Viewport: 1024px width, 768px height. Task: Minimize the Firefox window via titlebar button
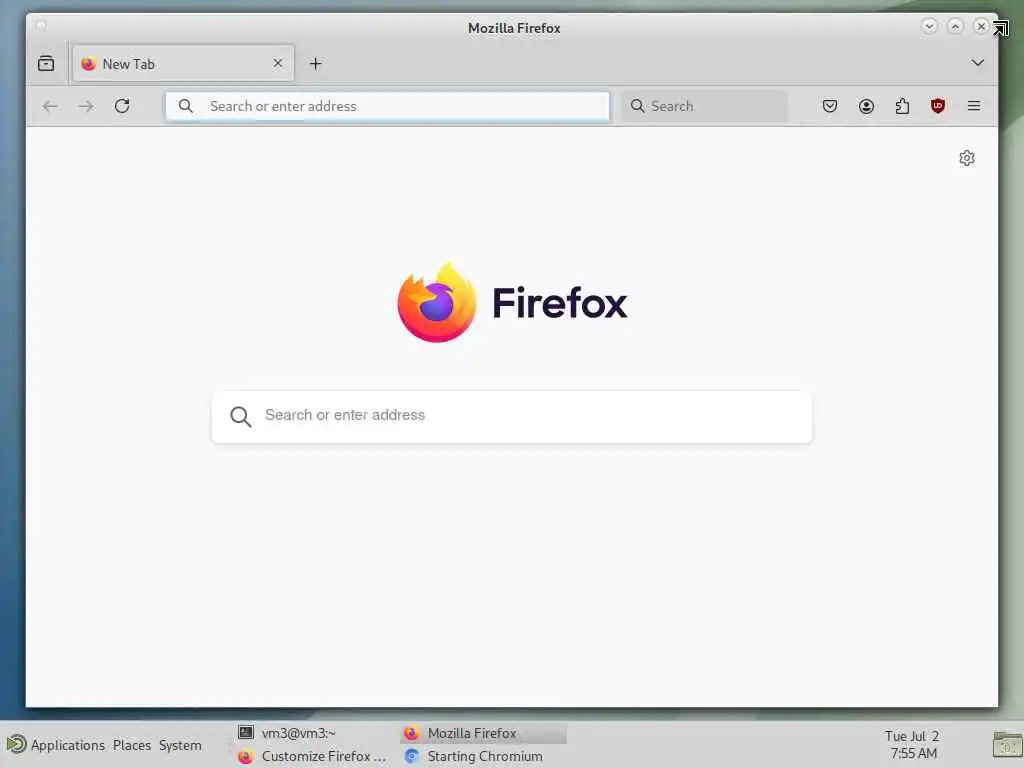[x=929, y=26]
